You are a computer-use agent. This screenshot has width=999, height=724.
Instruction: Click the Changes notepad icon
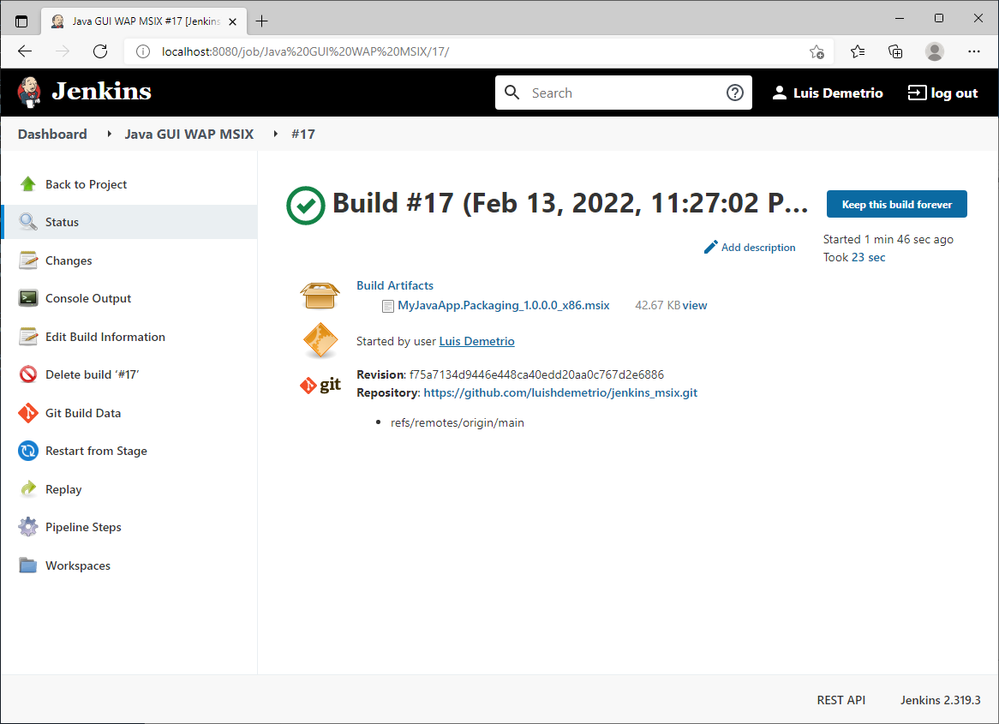pyautogui.click(x=28, y=260)
